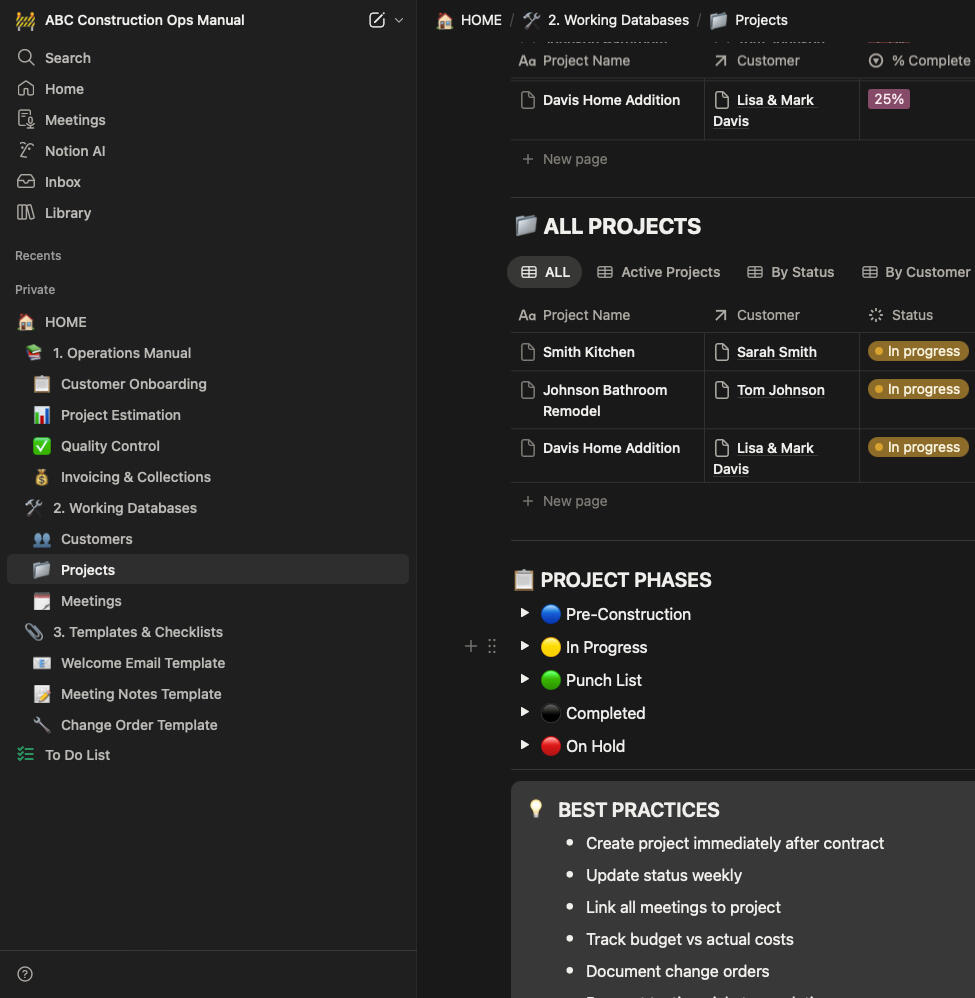The height and width of the screenshot is (998, 975).
Task: Expand the Pre-Construction toggle
Action: [525, 614]
